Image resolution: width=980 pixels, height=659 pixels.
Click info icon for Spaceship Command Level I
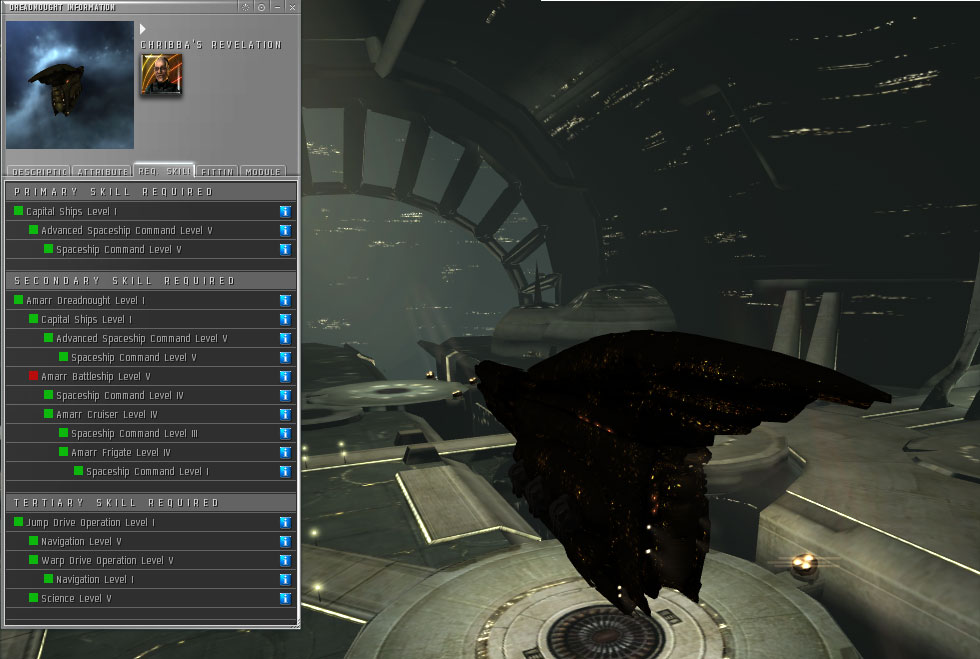[285, 471]
